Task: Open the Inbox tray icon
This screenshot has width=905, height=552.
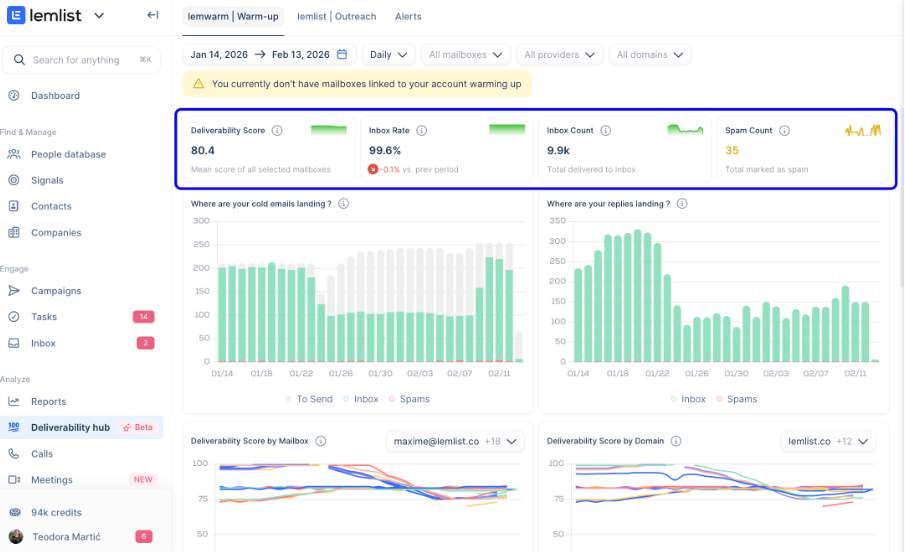Action: [14, 343]
